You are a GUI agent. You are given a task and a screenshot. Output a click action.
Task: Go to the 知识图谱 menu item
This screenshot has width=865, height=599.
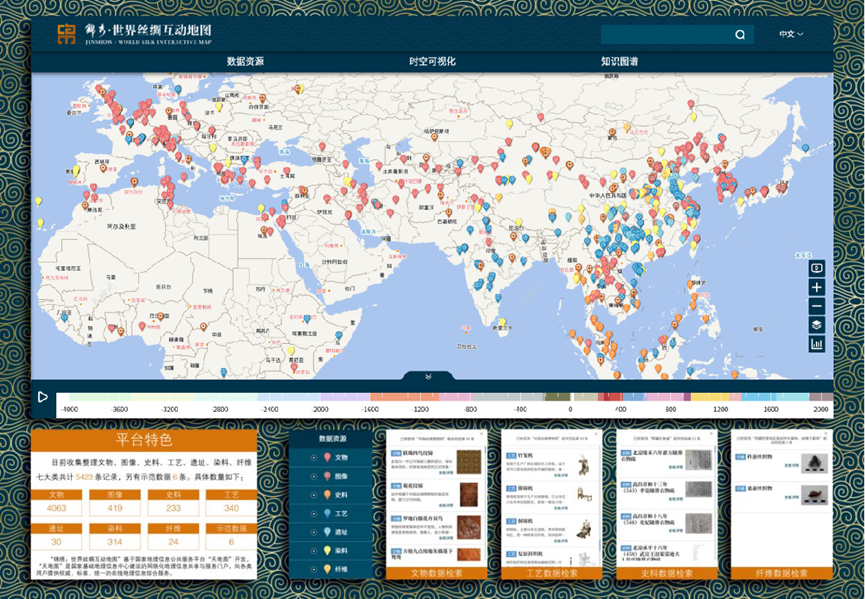(x=619, y=62)
